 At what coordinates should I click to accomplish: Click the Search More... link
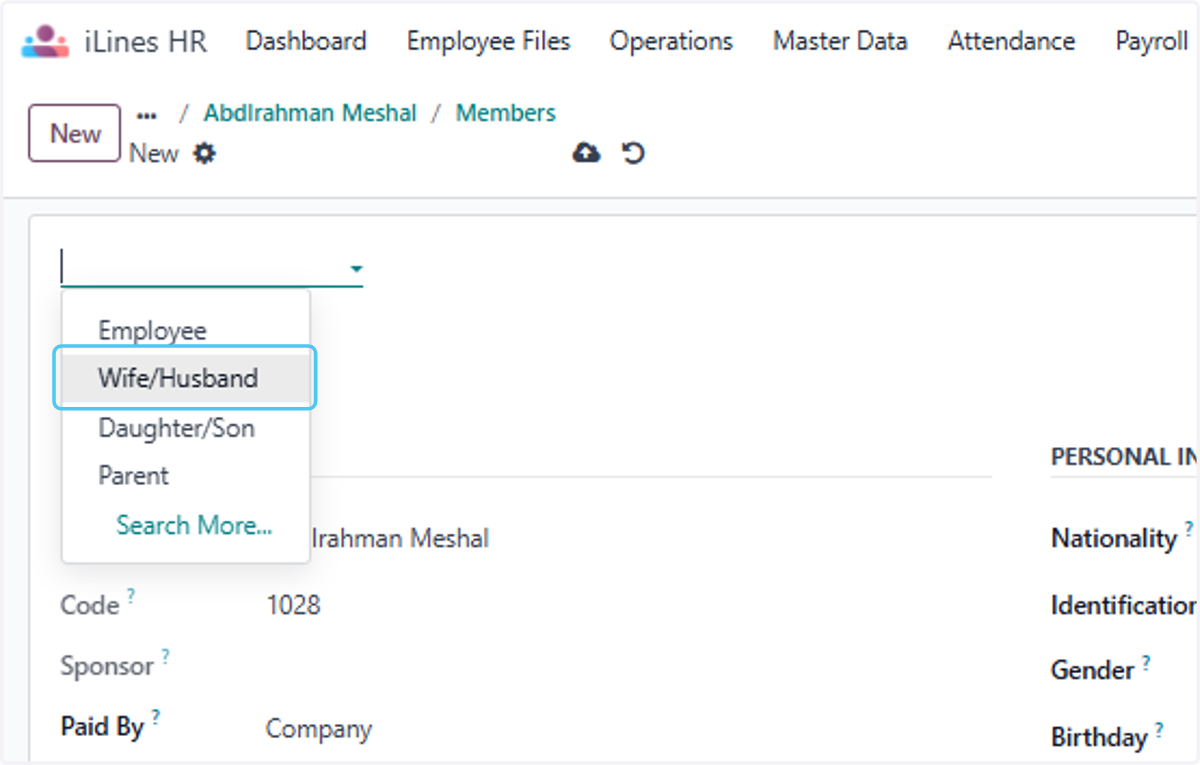(x=194, y=525)
